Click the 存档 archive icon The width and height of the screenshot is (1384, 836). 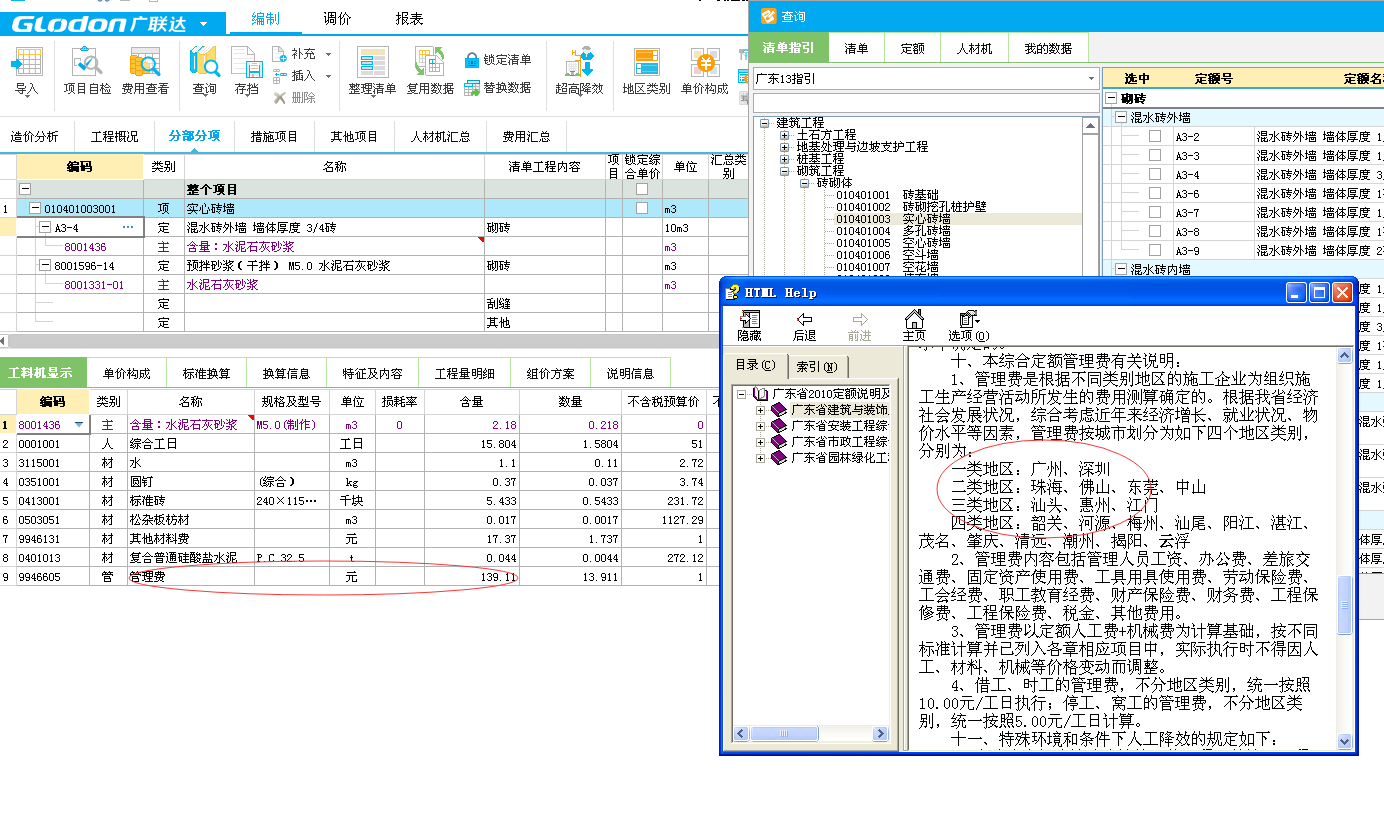click(x=247, y=63)
